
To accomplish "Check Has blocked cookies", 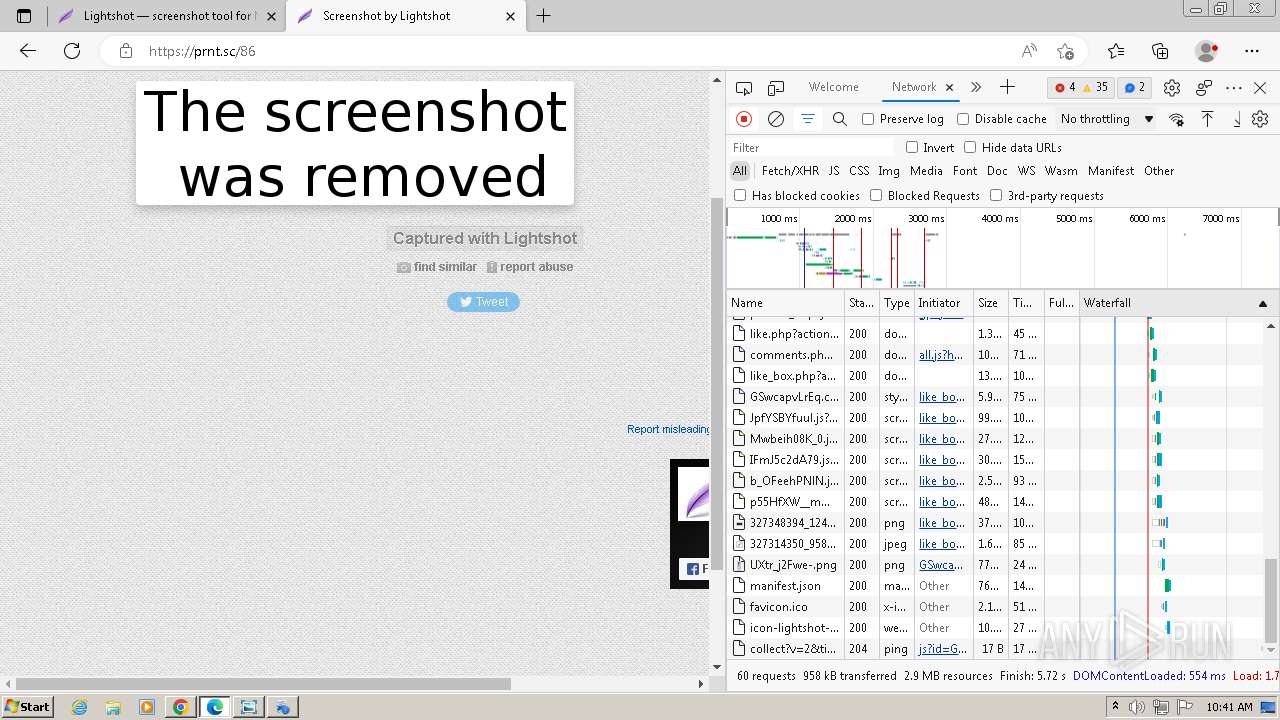I will [x=740, y=195].
